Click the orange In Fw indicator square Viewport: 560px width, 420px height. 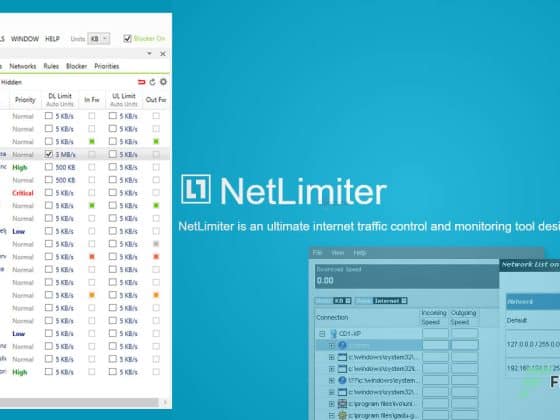coord(92,295)
